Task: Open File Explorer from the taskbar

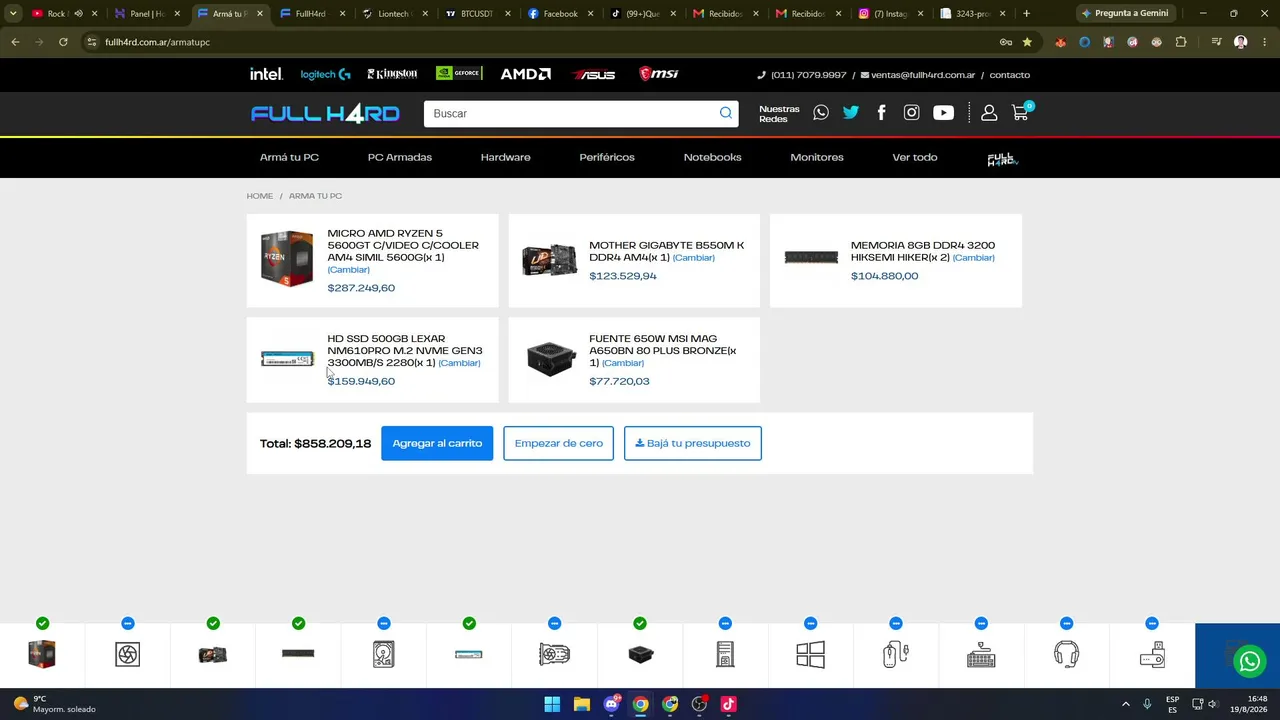Action: [x=582, y=704]
